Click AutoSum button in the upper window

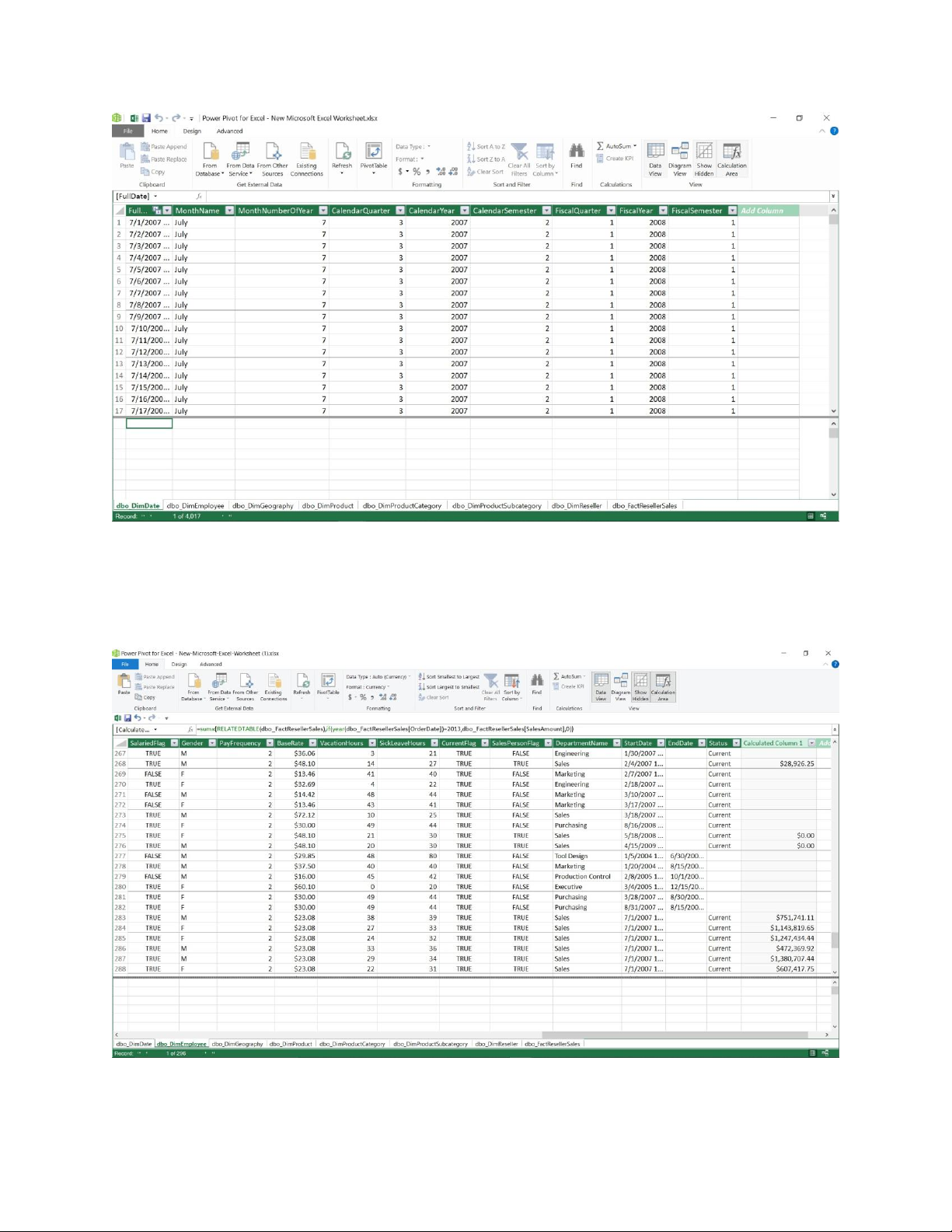point(616,146)
